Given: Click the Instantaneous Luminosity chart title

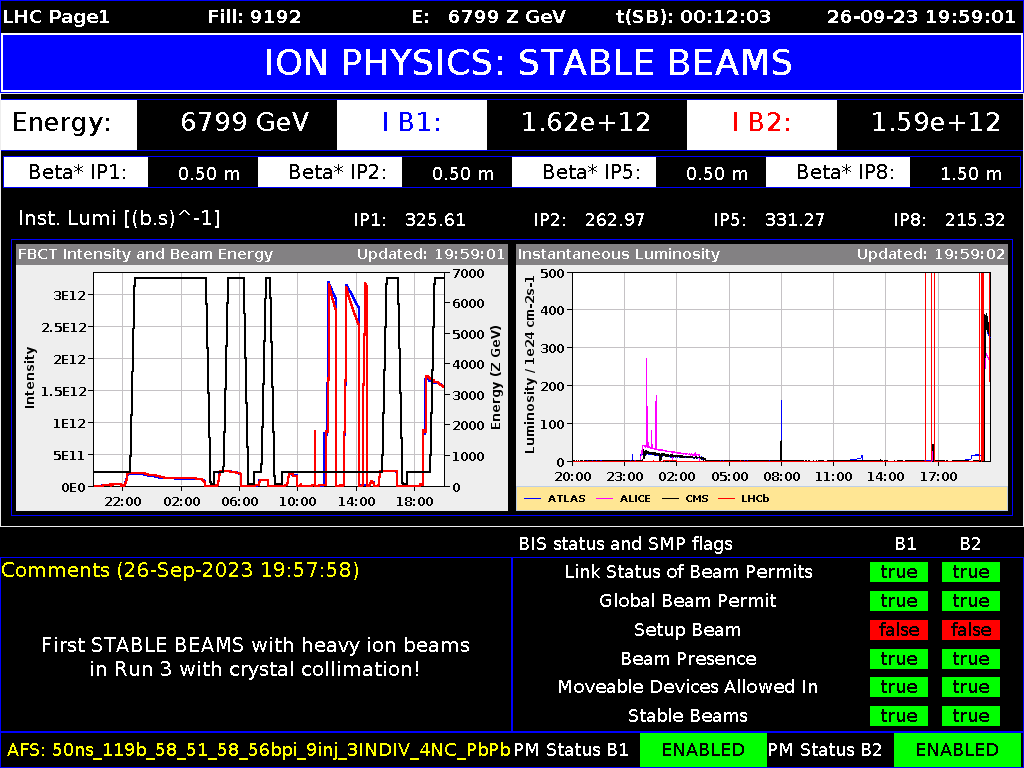Looking at the screenshot, I should click(618, 254).
